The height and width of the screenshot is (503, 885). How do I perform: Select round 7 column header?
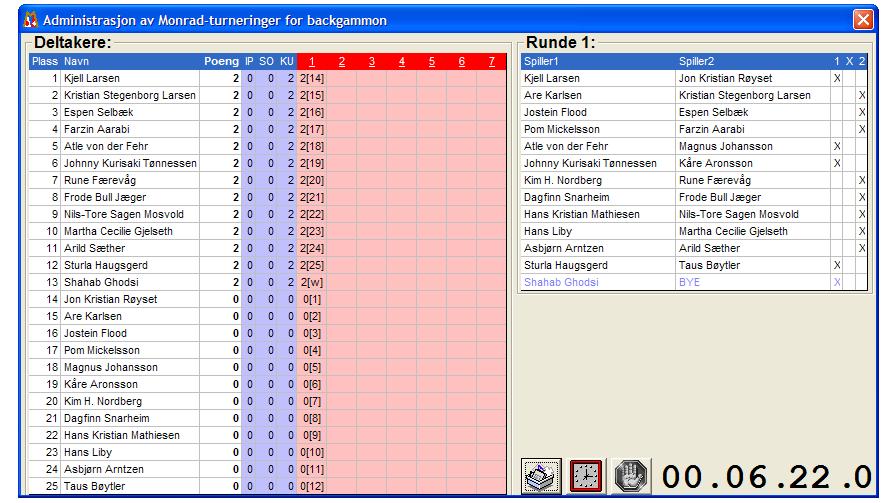point(491,62)
